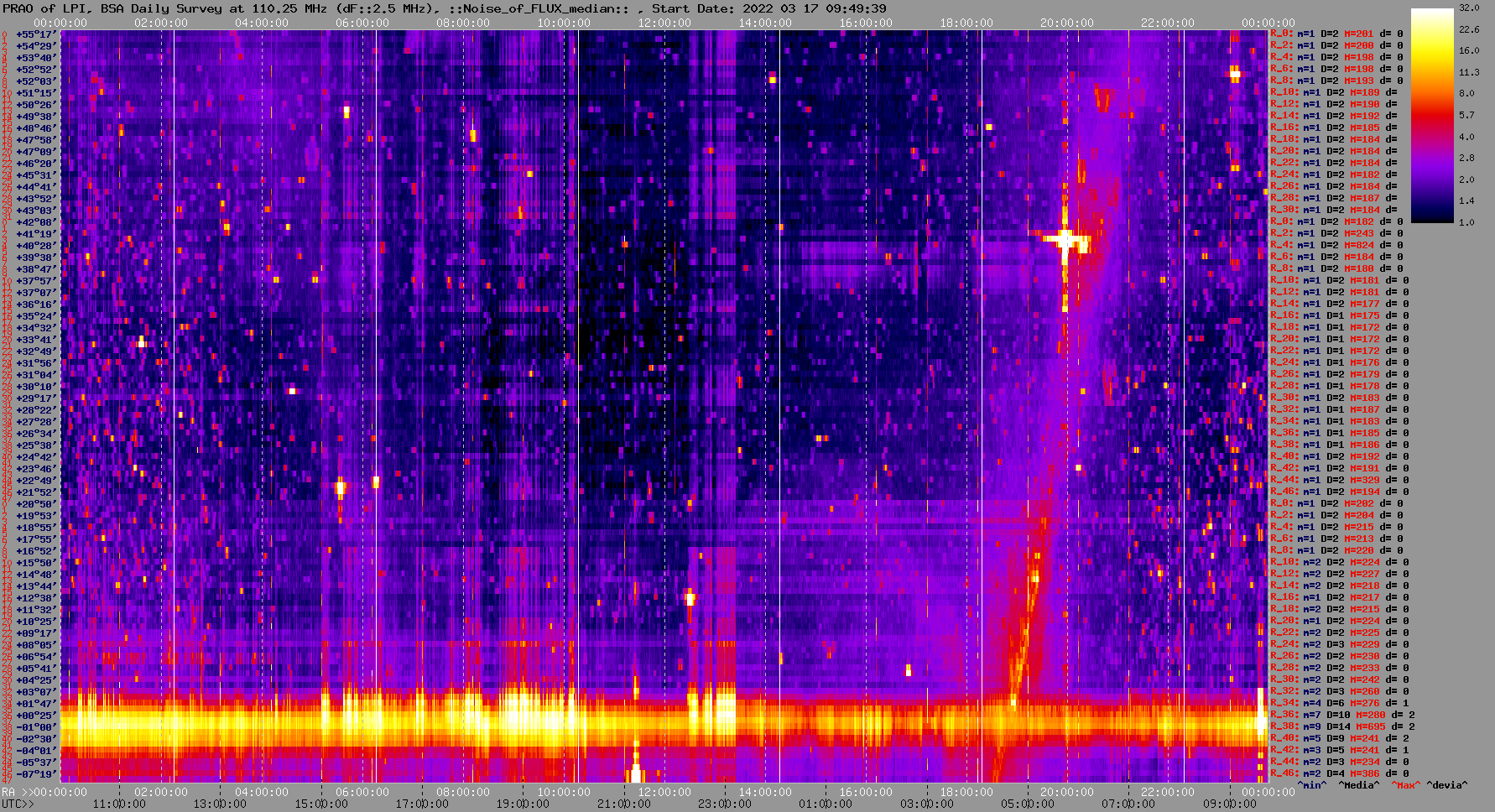The width and height of the screenshot is (1495, 812).
Task: Click the declination label +09°17'
Action: coord(35,632)
